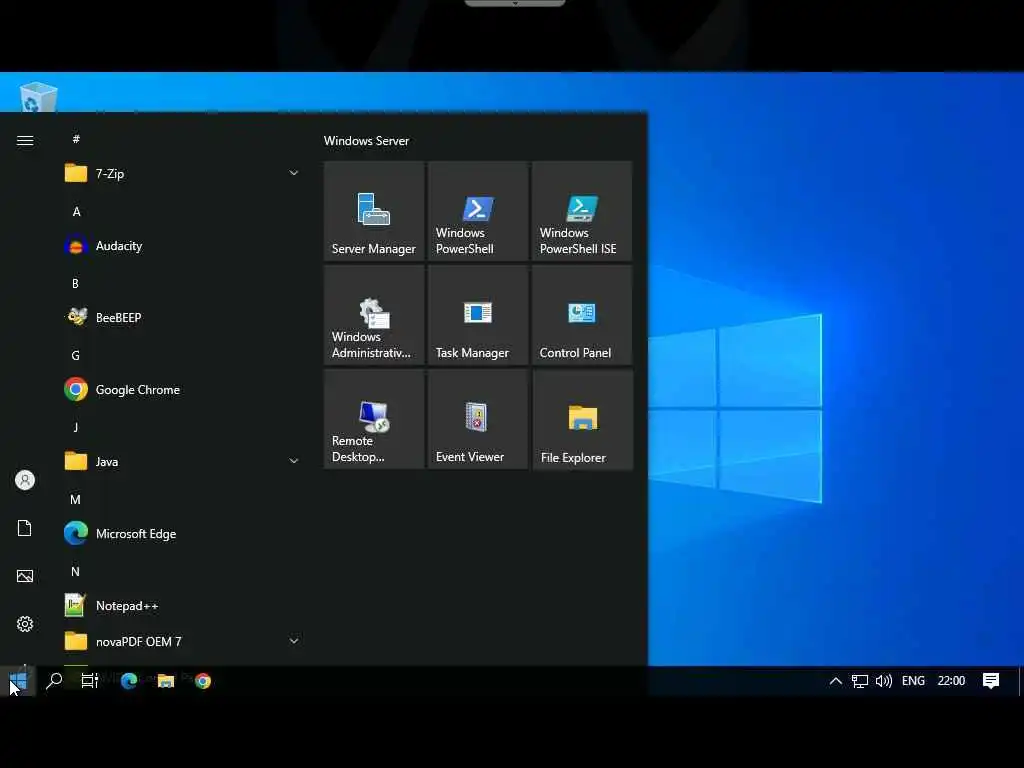This screenshot has width=1024, height=768.
Task: Open Google Chrome from the taskbar
Action: tap(203, 681)
